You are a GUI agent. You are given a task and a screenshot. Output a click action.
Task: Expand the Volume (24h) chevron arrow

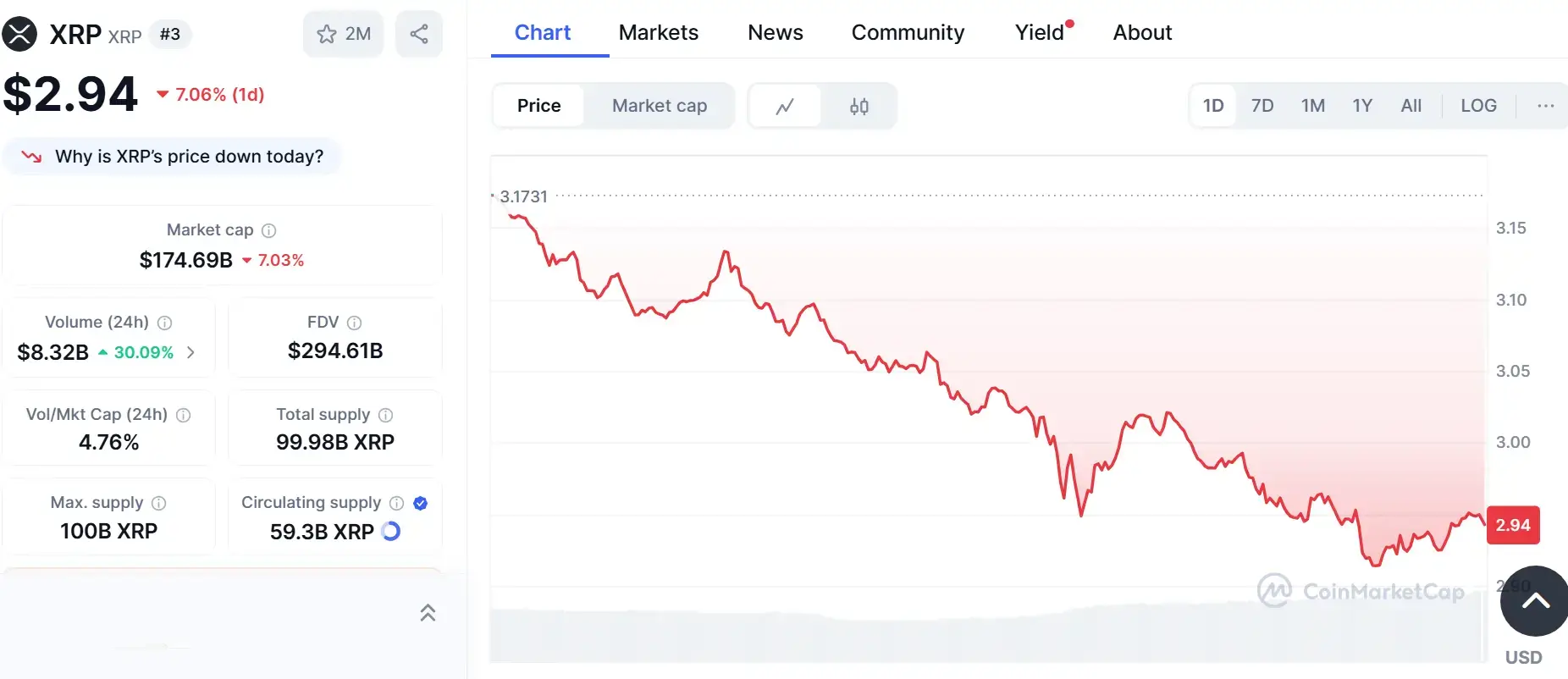pyautogui.click(x=190, y=352)
